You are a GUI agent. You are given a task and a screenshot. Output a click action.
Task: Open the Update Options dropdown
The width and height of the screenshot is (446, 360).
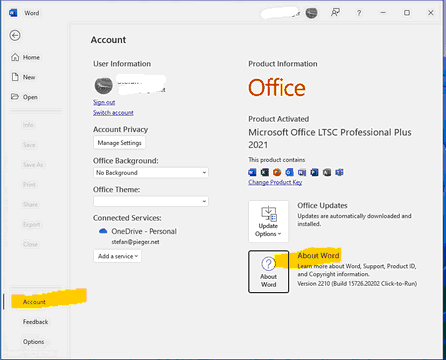point(268,221)
